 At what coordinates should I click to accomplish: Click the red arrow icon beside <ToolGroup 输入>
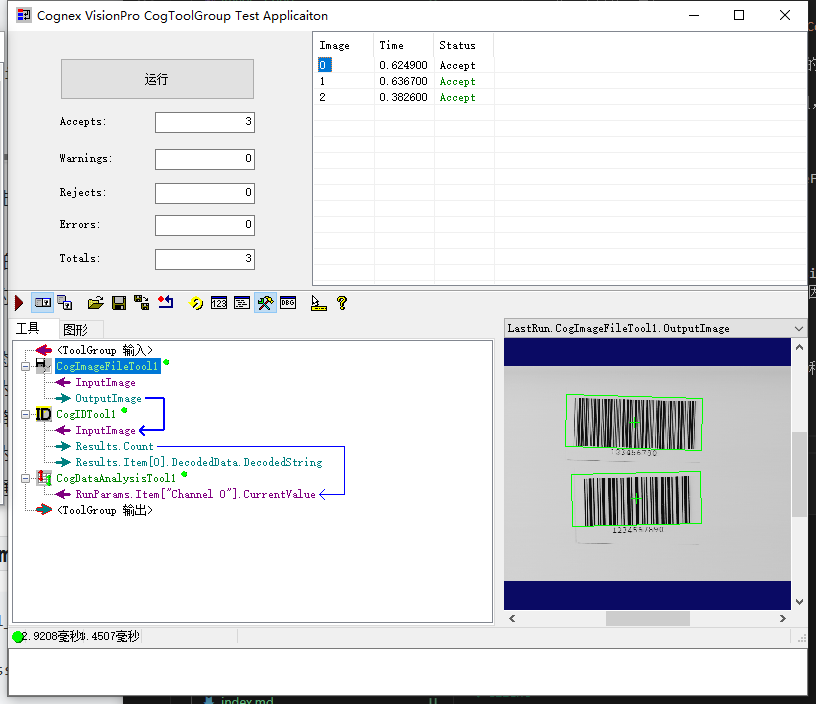point(44,350)
